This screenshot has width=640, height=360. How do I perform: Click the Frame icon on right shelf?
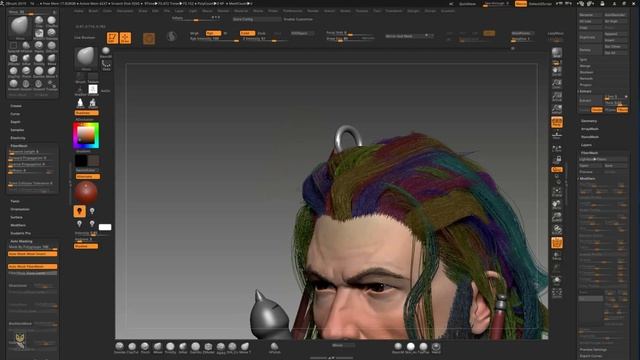[557, 192]
